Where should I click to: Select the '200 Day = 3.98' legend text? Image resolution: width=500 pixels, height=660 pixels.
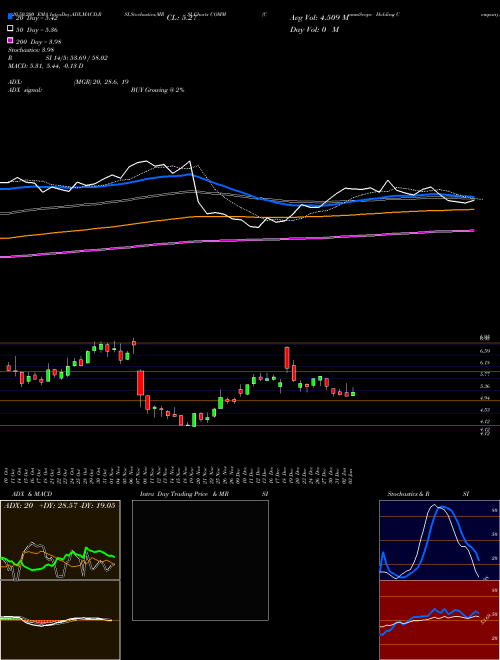(x=39, y=41)
